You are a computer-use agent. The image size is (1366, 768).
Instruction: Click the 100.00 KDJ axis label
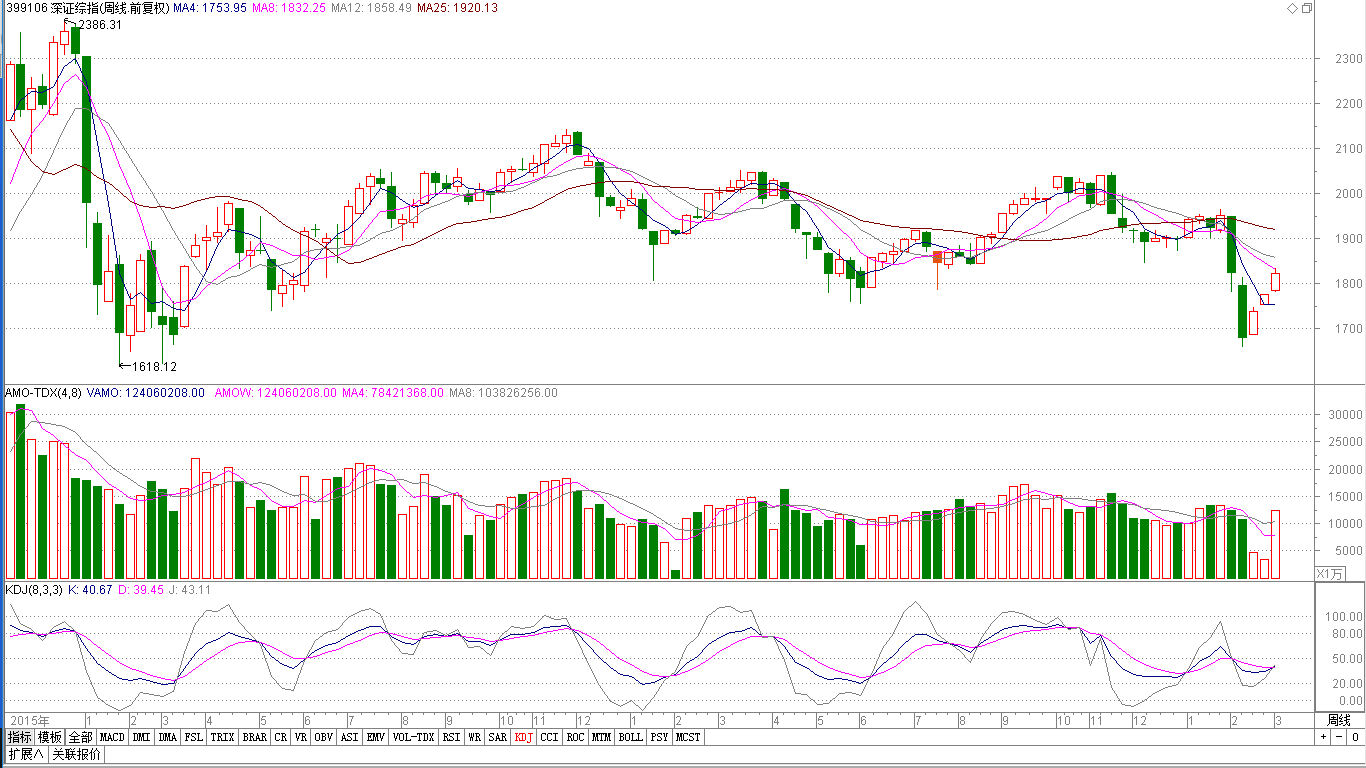(1344, 617)
